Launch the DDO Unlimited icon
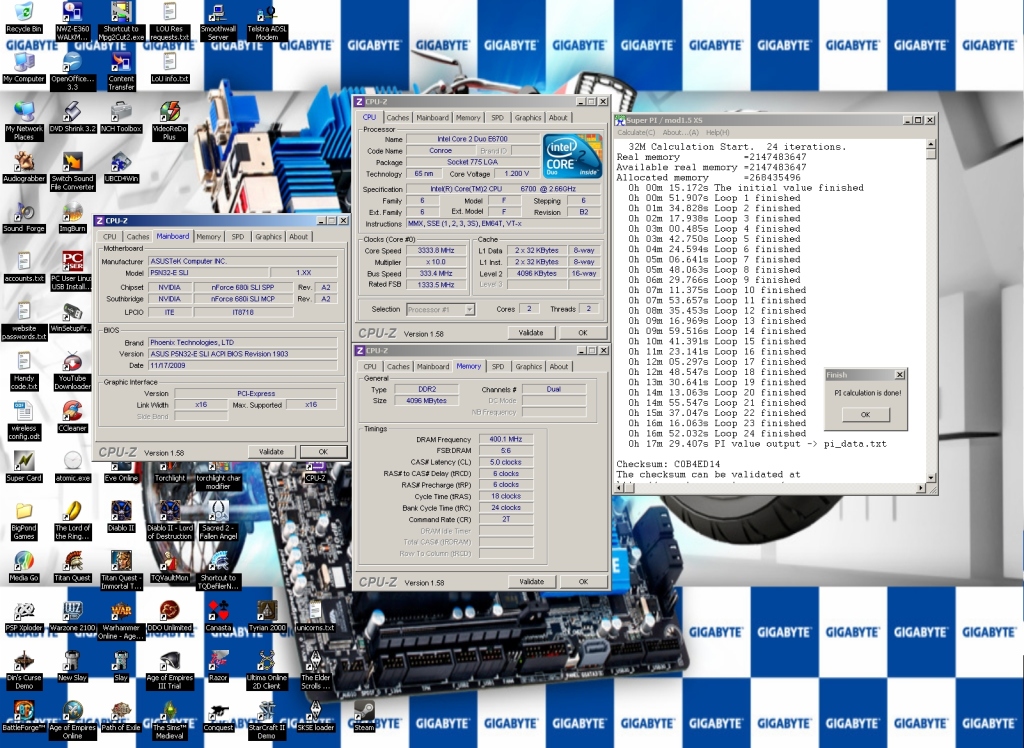1024x748 pixels. coord(170,617)
